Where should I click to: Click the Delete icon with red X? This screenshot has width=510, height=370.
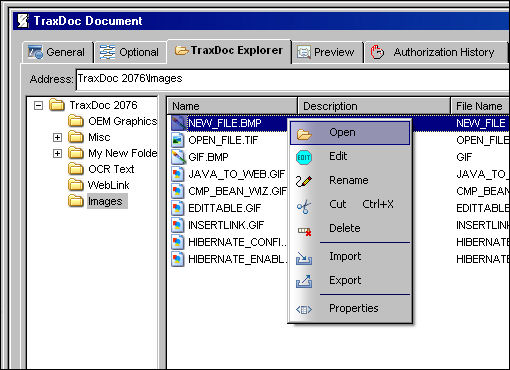[304, 231]
